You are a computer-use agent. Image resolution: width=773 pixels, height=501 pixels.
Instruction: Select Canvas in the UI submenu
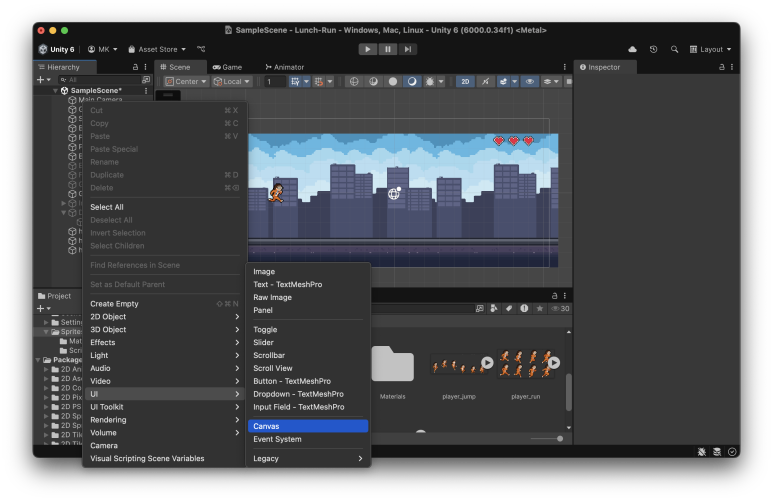coord(308,426)
